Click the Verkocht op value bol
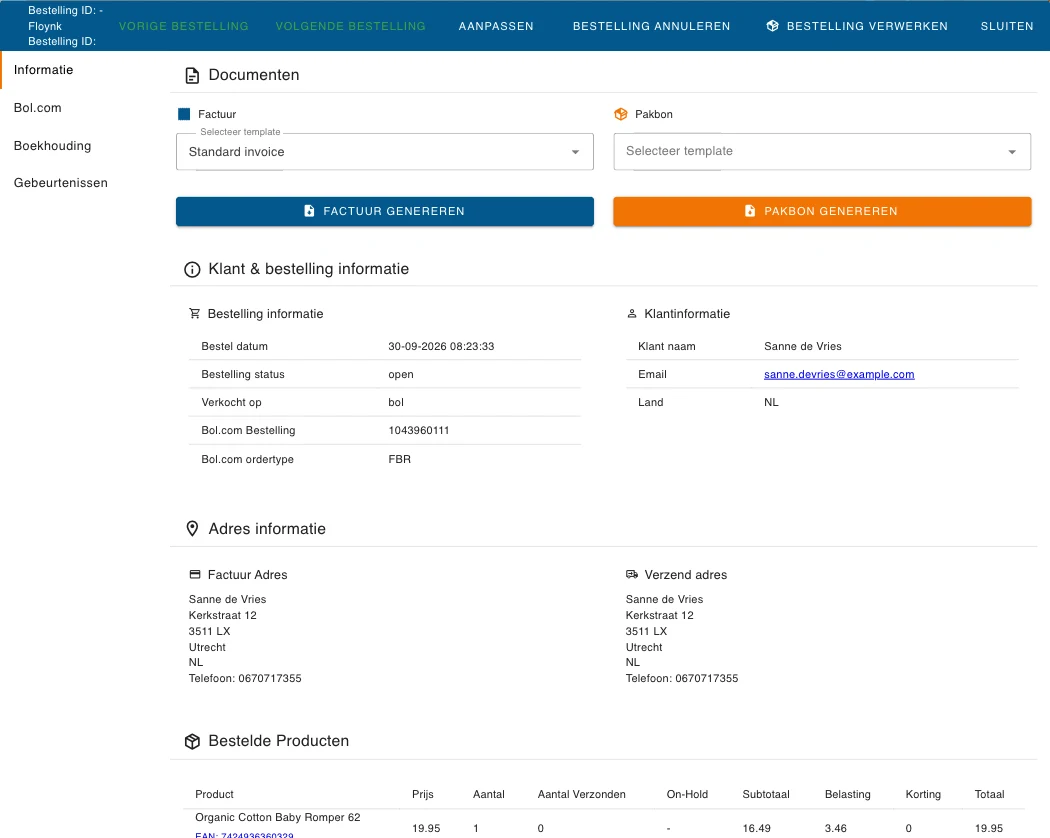The image size is (1050, 838). [396, 403]
